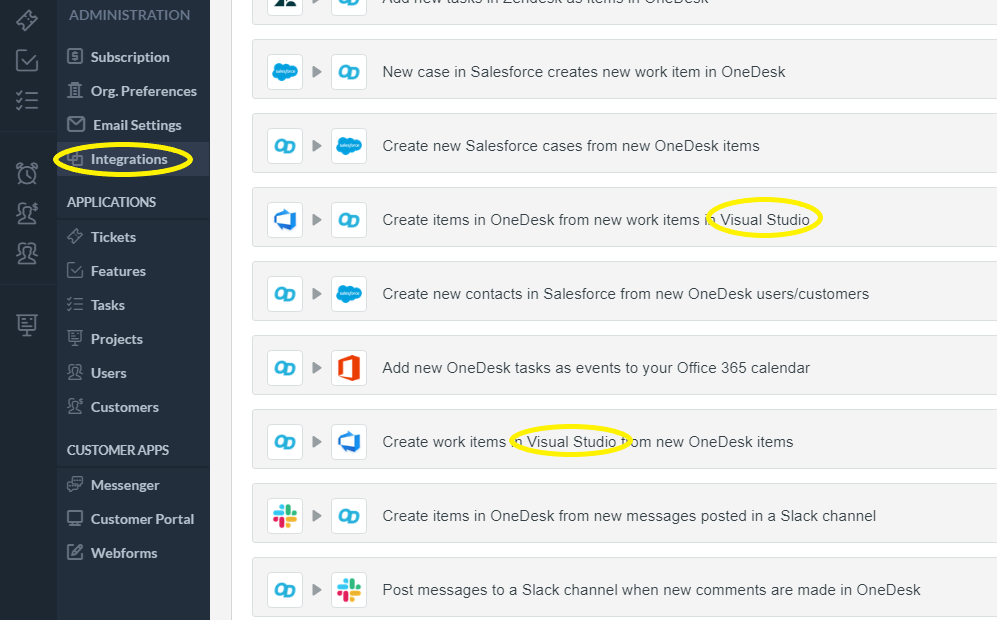
Task: Click Visual Studio icon in 'Create work items' row
Action: click(x=349, y=442)
